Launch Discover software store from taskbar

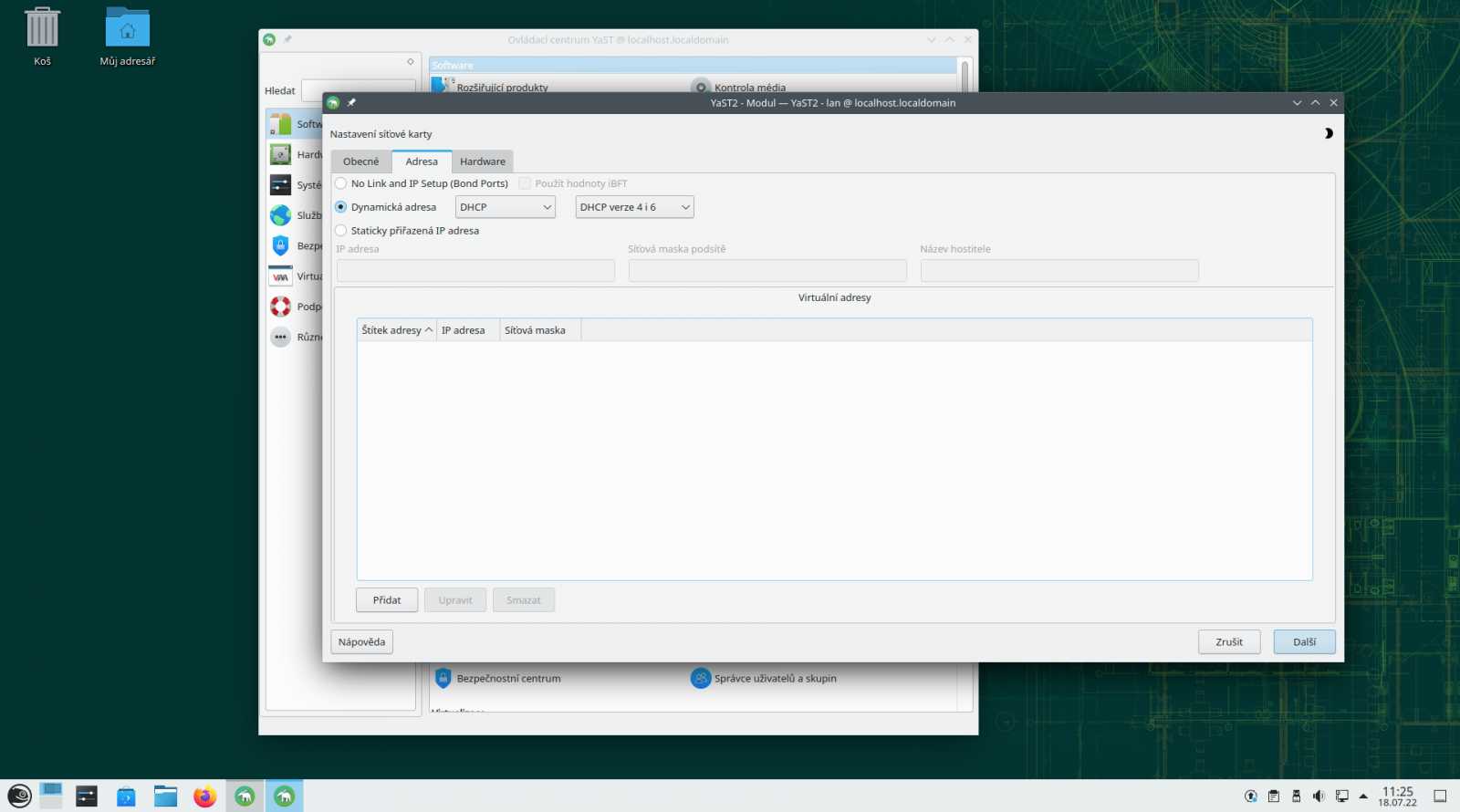coord(126,796)
